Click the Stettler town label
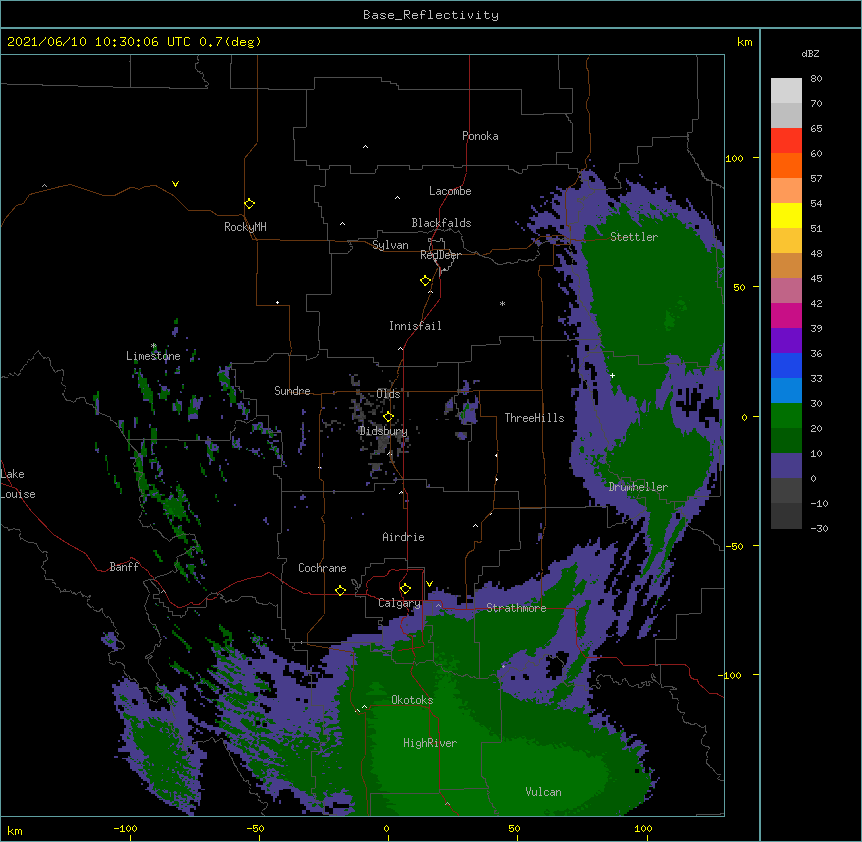This screenshot has width=862, height=842. pyautogui.click(x=634, y=237)
